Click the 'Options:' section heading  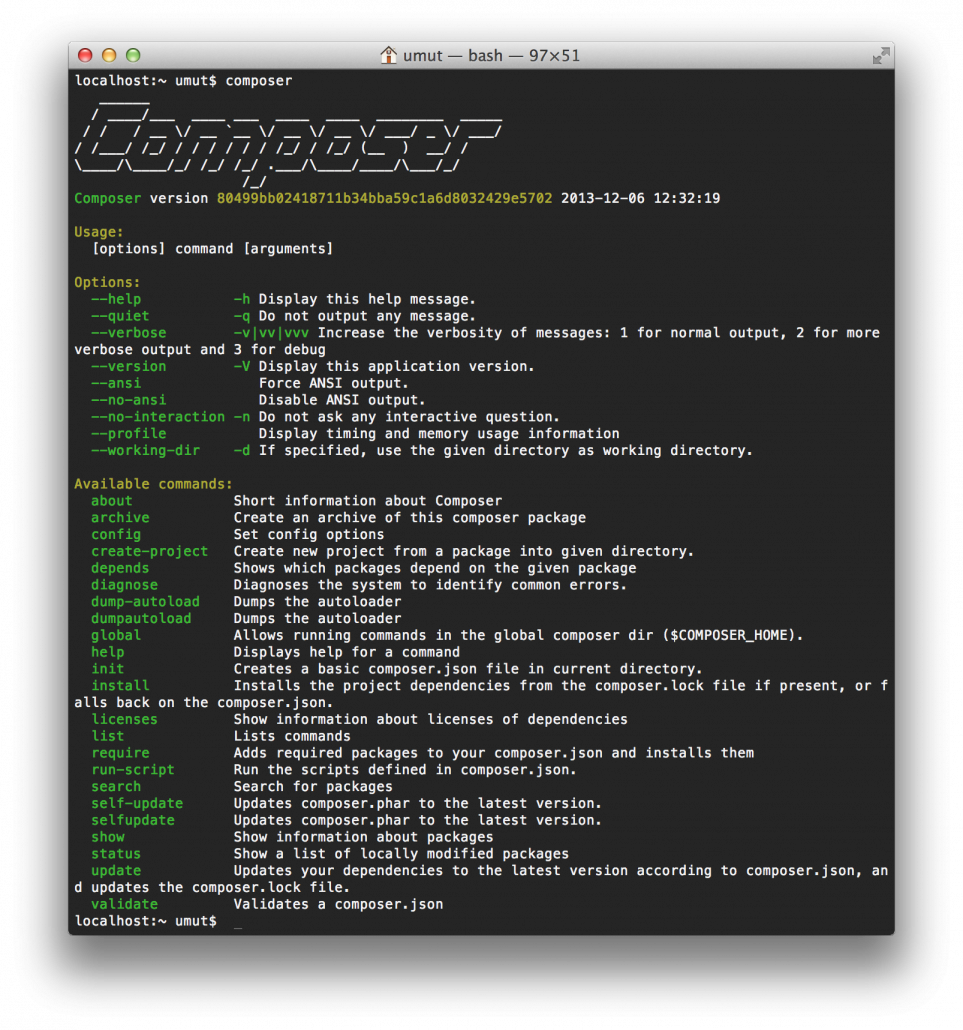pyautogui.click(x=107, y=282)
